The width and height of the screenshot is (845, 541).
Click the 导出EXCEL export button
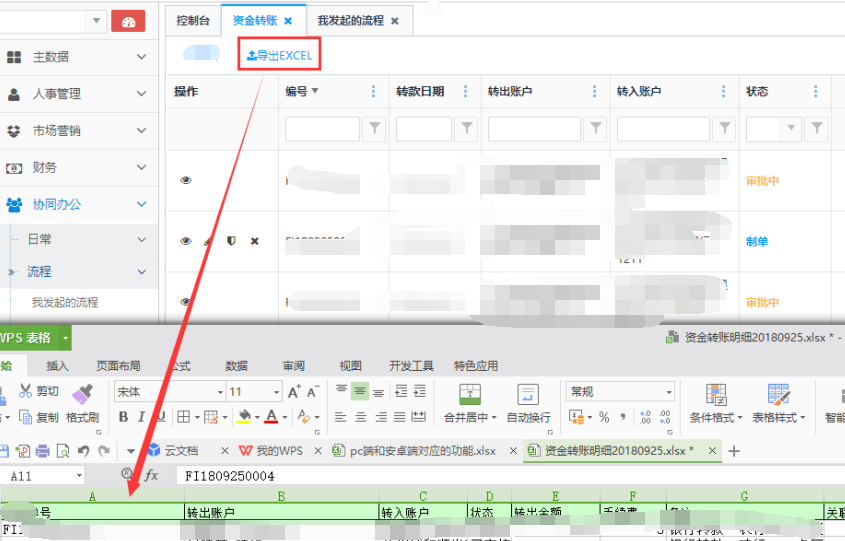[280, 56]
